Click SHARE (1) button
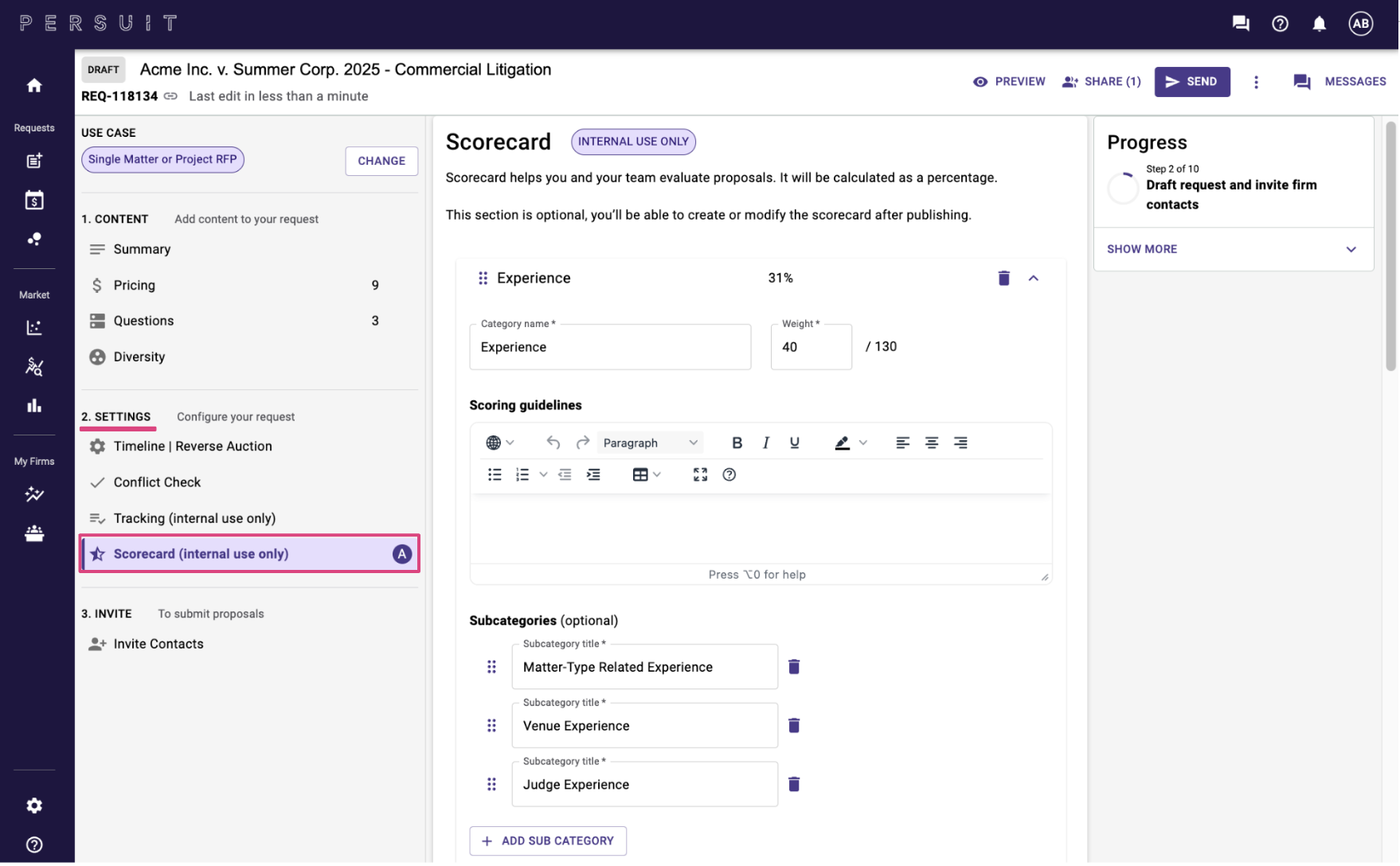The width and height of the screenshot is (1400, 866). click(x=1101, y=82)
